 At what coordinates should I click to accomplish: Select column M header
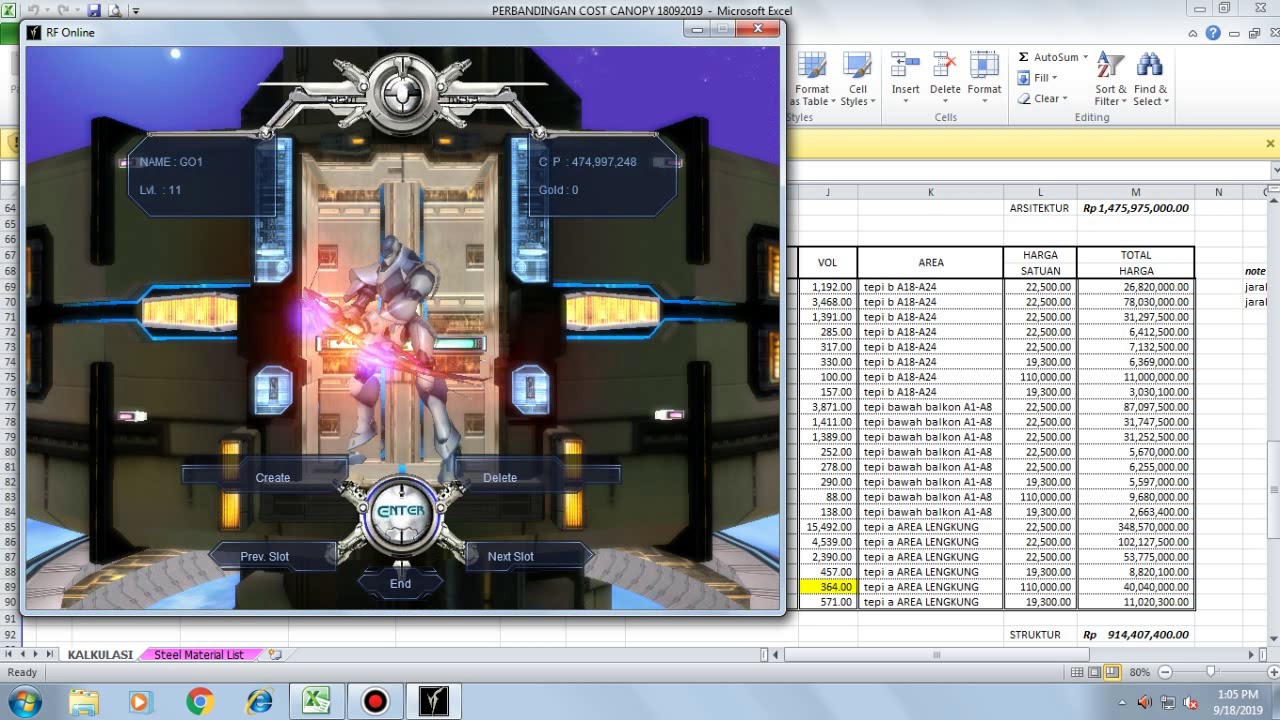click(x=1135, y=192)
